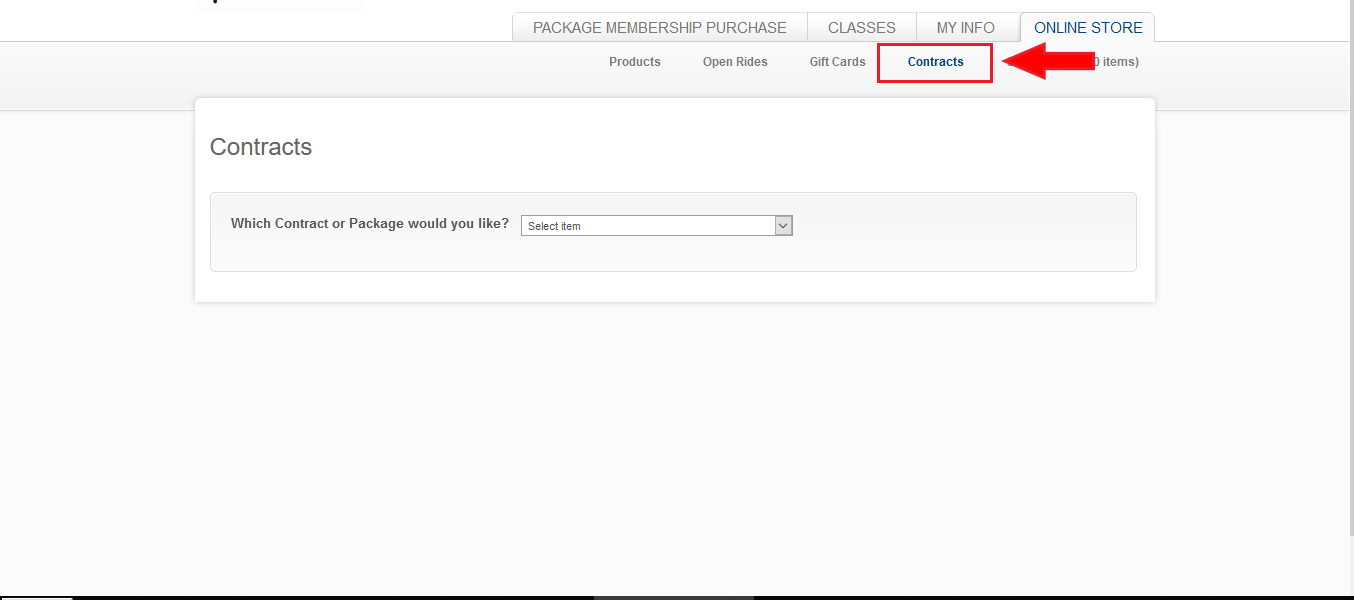Click the 'Which Contract or Package' label
Viewport: 1354px width, 600px height.
369,224
